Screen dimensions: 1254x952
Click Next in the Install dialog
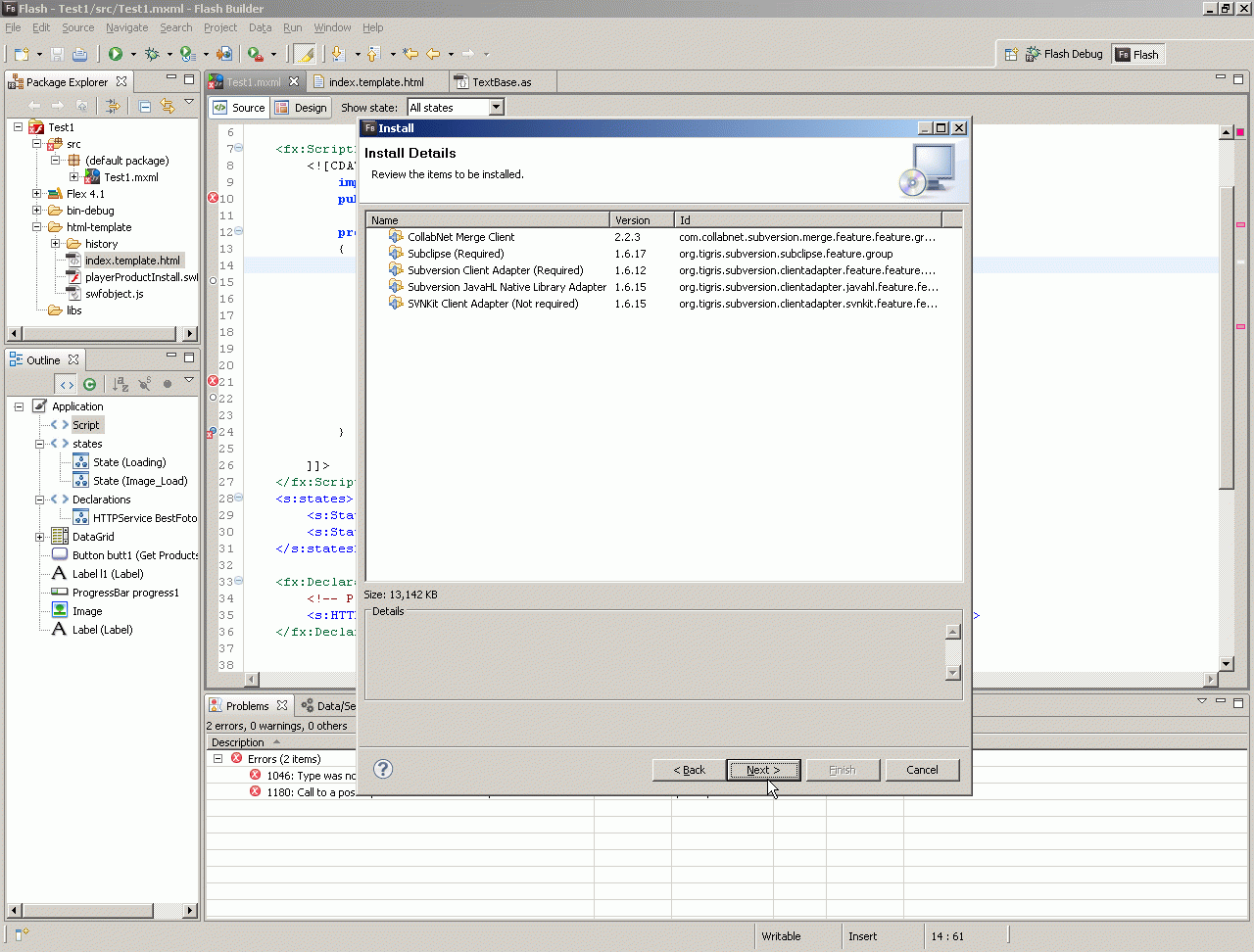coord(763,770)
